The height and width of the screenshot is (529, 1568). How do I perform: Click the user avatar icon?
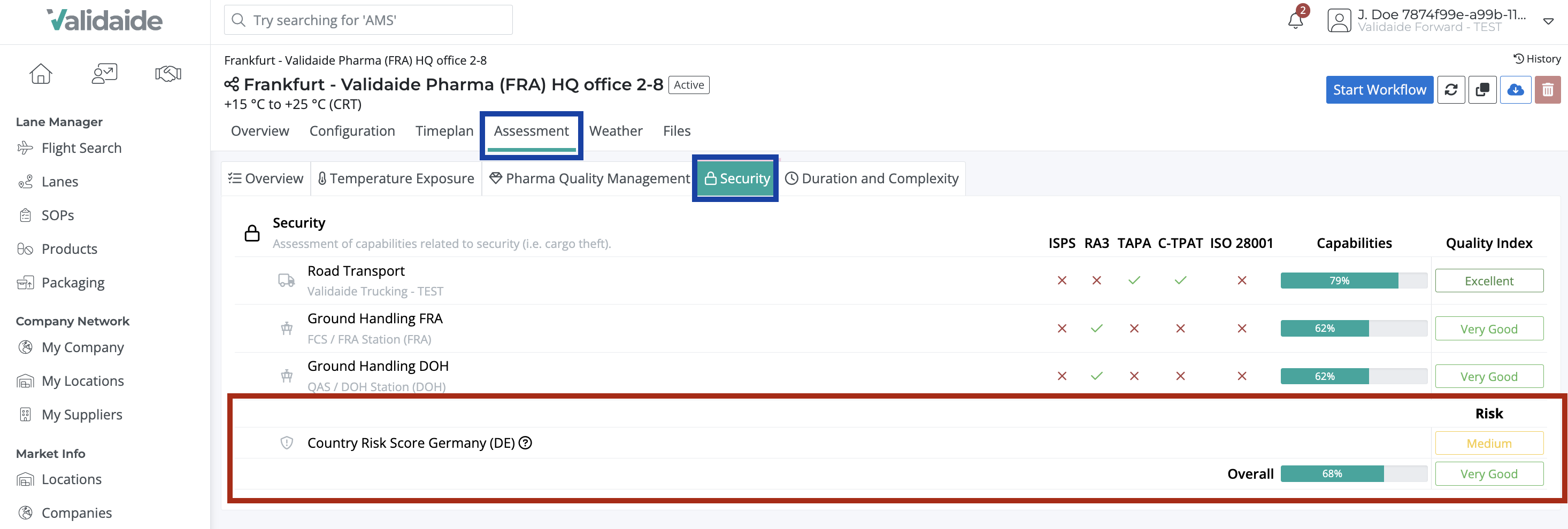(x=1339, y=21)
